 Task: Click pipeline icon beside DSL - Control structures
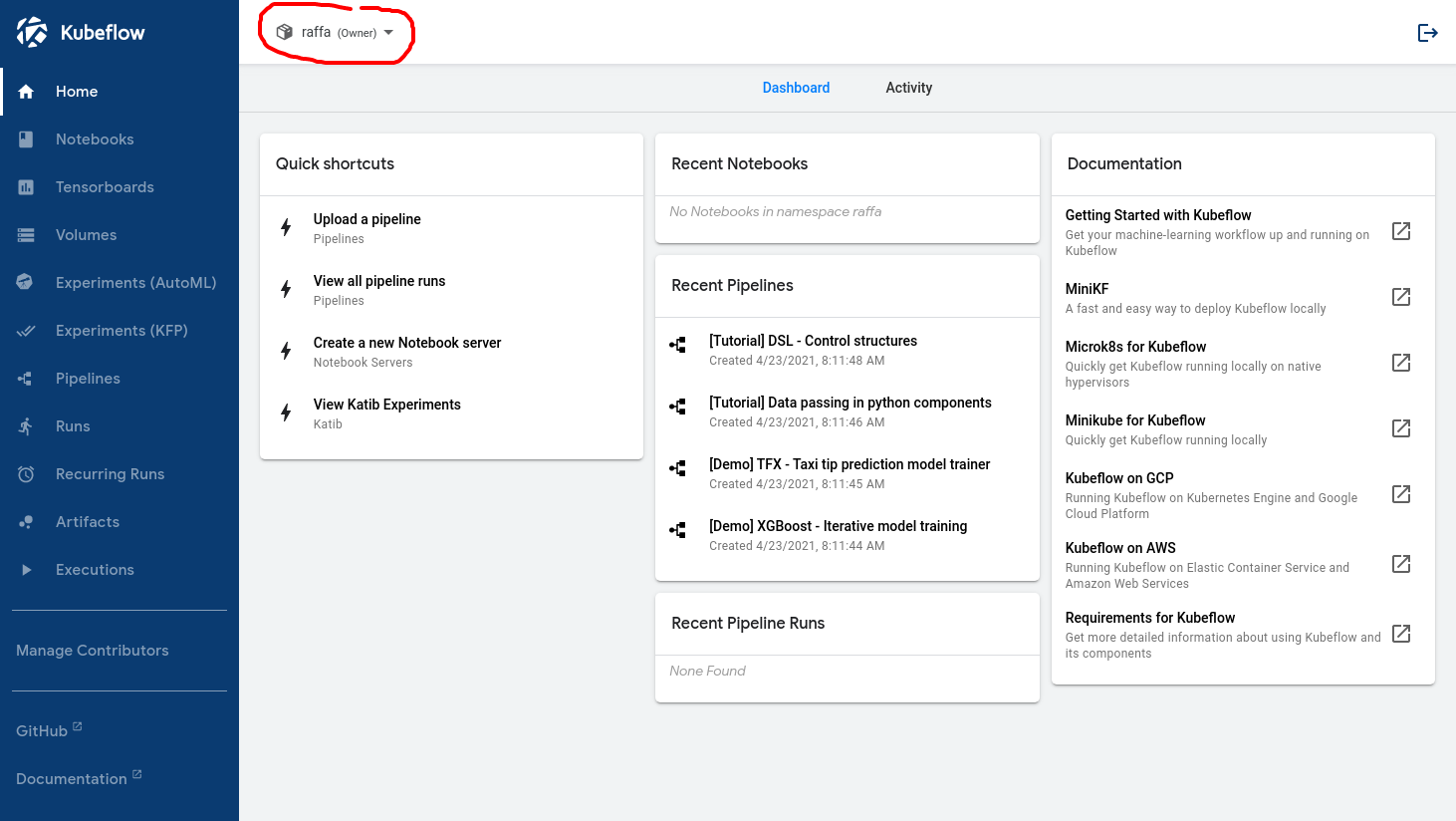[677, 345]
